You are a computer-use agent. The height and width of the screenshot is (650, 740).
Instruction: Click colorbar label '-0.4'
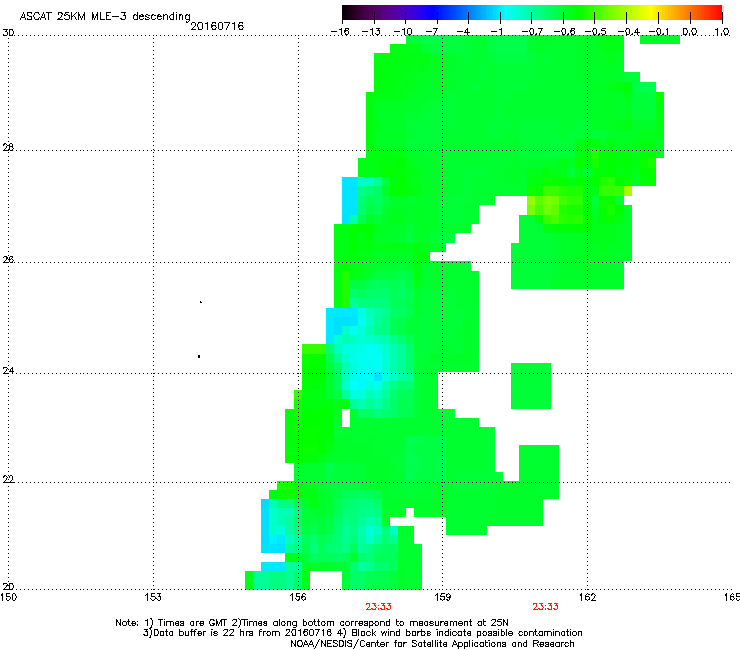pos(629,32)
